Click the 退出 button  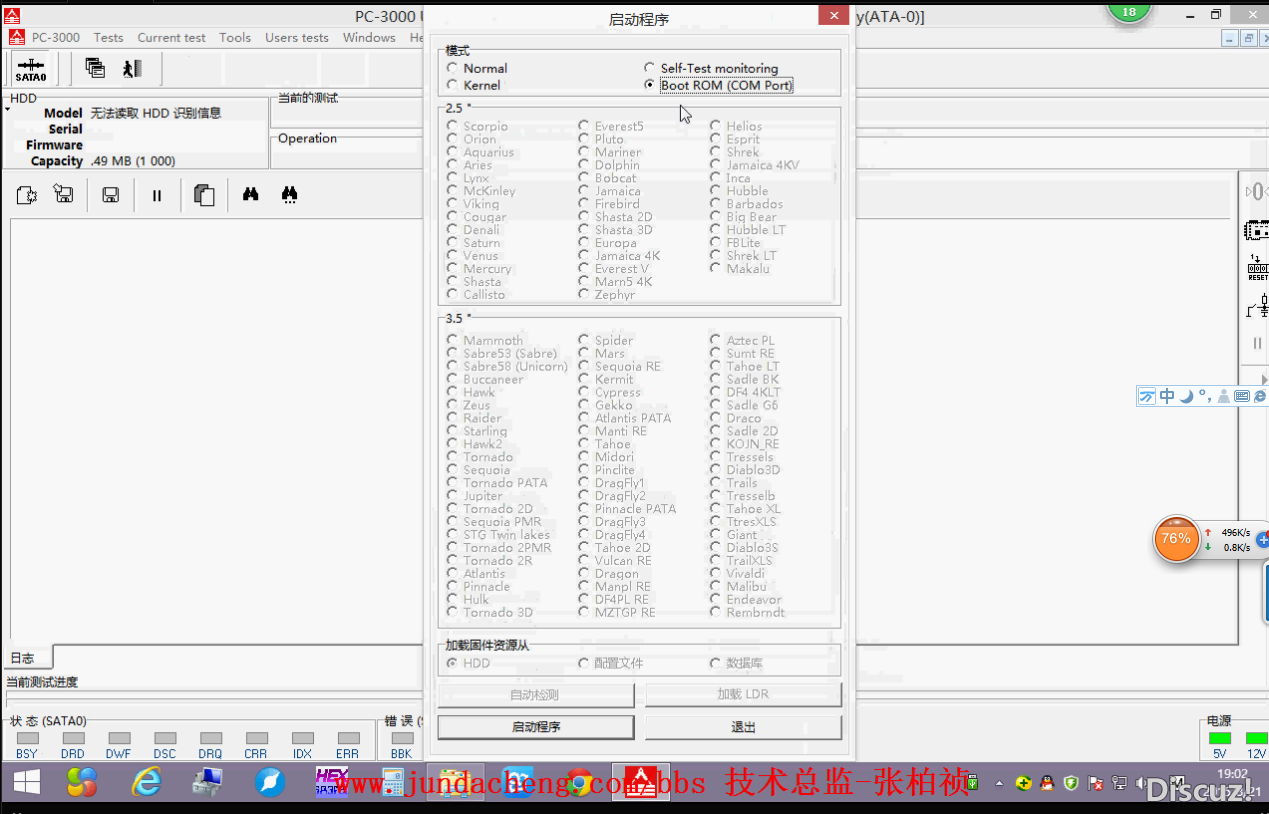click(744, 727)
